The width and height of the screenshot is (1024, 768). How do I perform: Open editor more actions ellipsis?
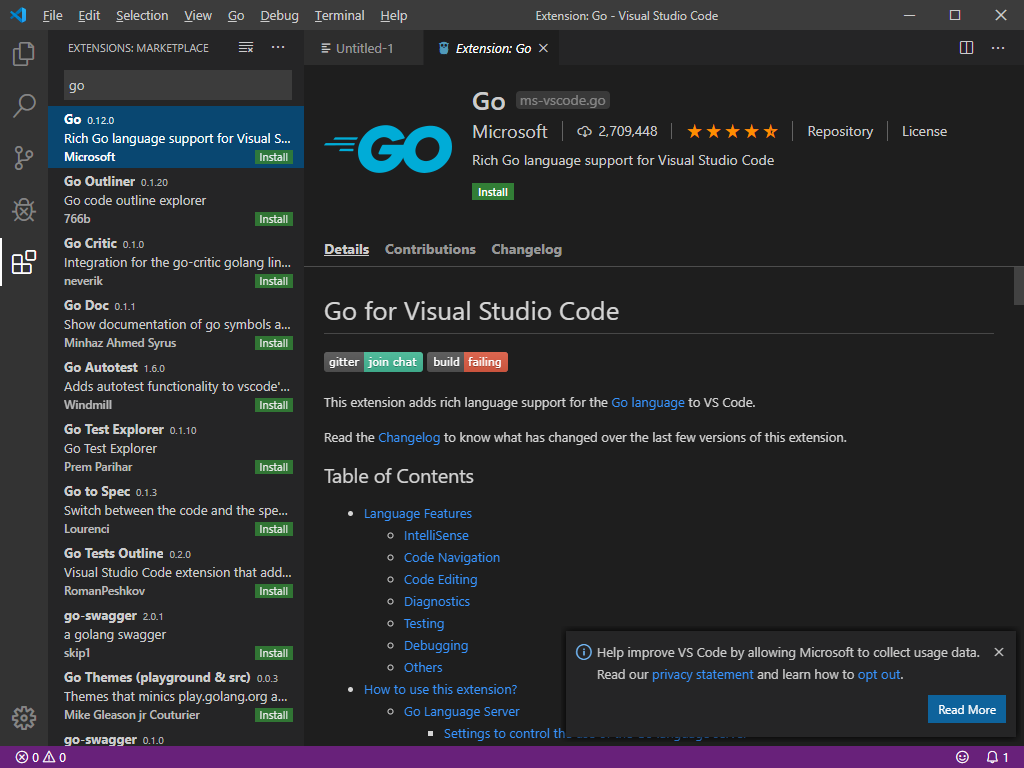(x=998, y=48)
